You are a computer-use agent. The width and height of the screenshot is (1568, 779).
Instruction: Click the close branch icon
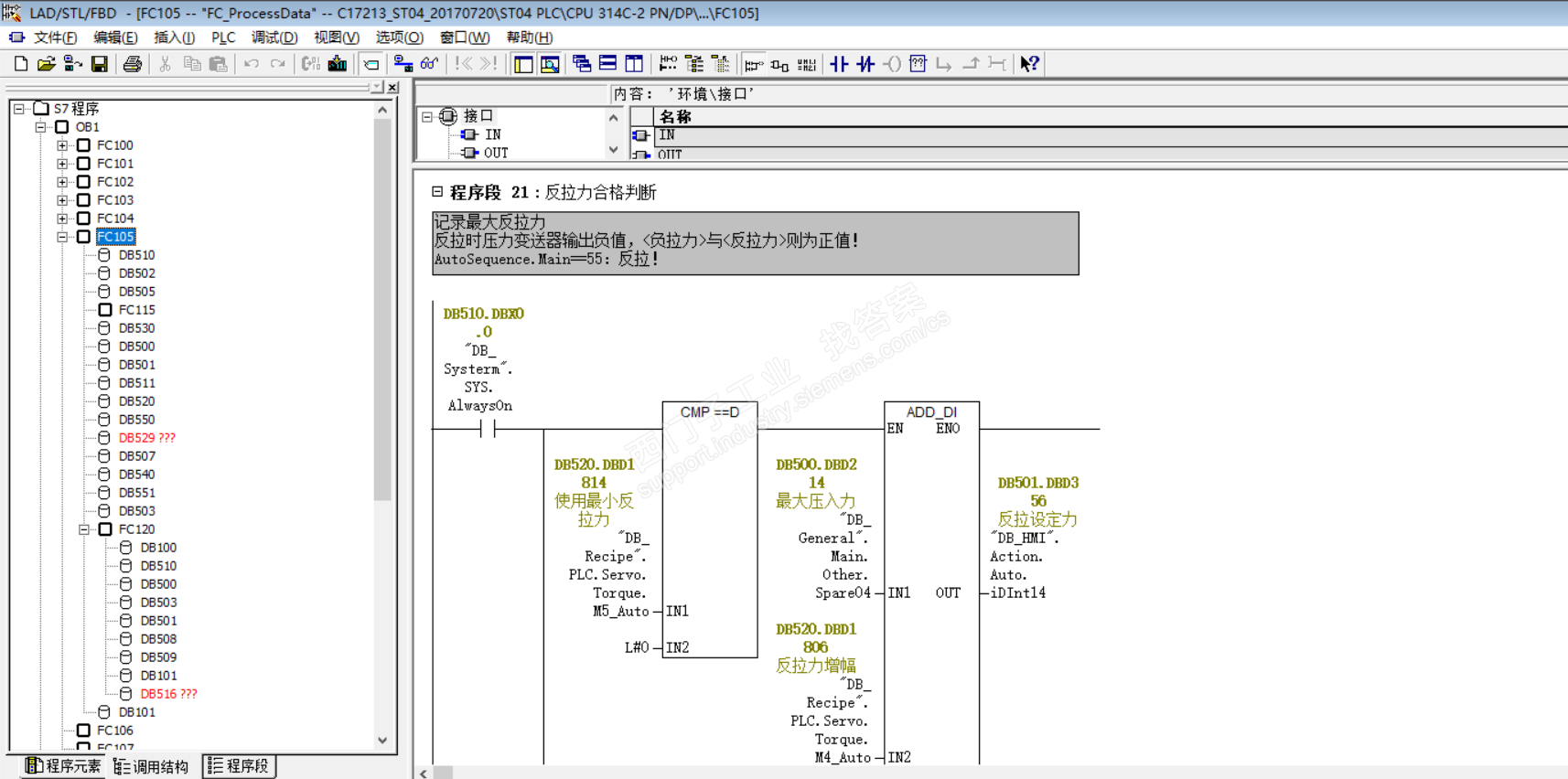(x=971, y=64)
